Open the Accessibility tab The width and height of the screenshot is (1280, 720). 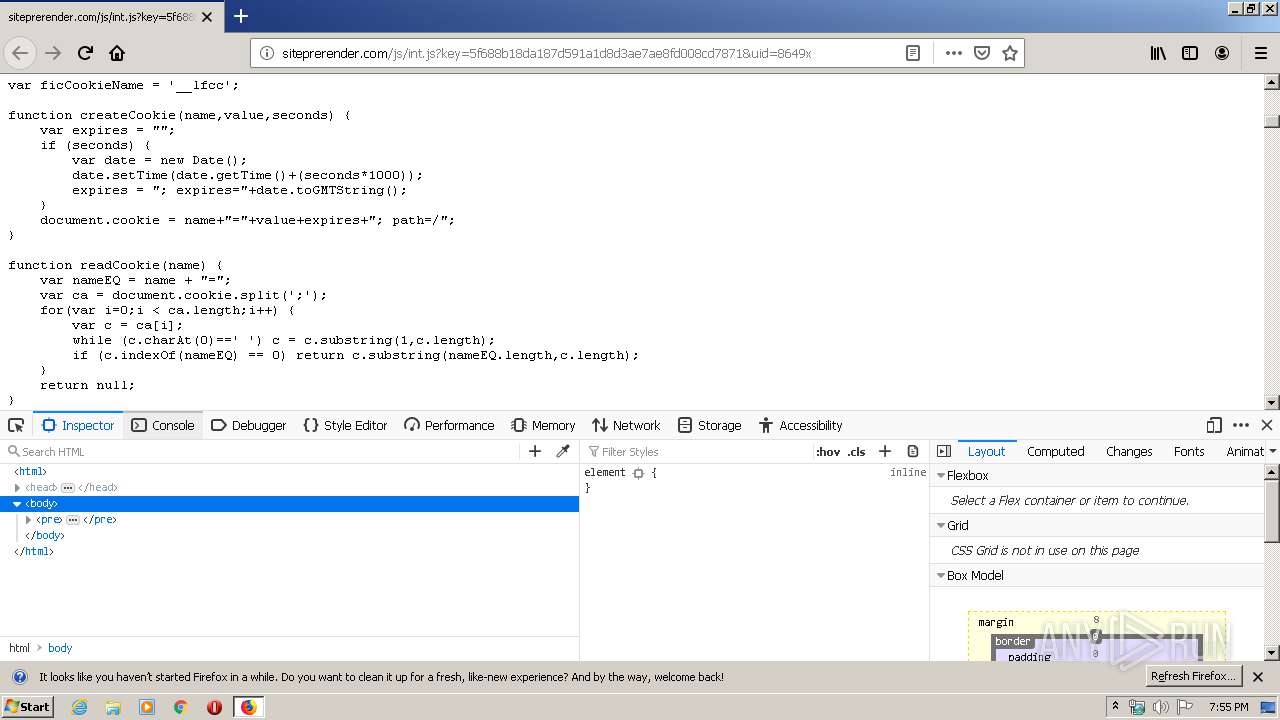click(x=800, y=425)
